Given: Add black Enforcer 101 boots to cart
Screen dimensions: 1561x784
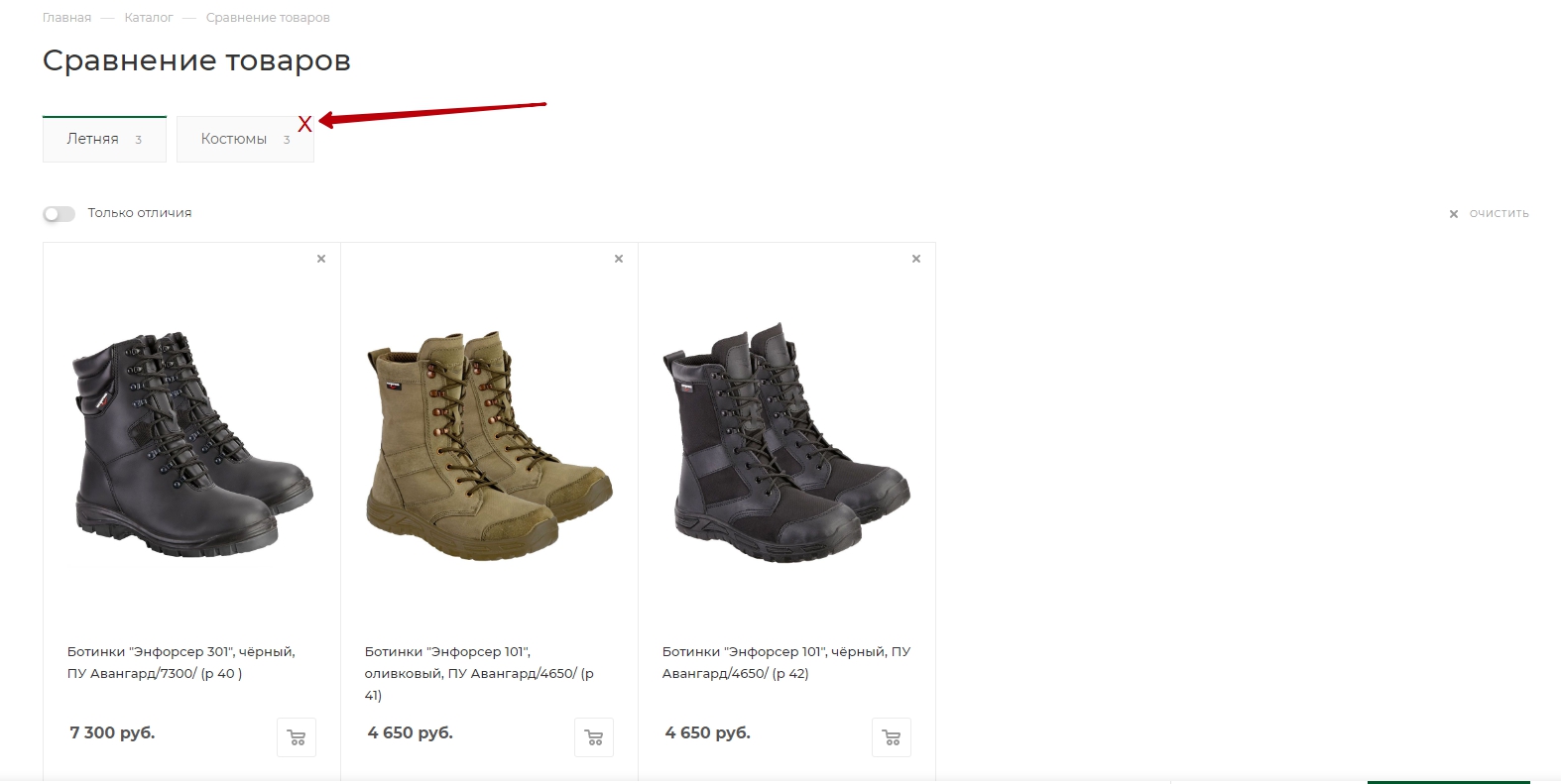Looking at the screenshot, I should point(892,737).
